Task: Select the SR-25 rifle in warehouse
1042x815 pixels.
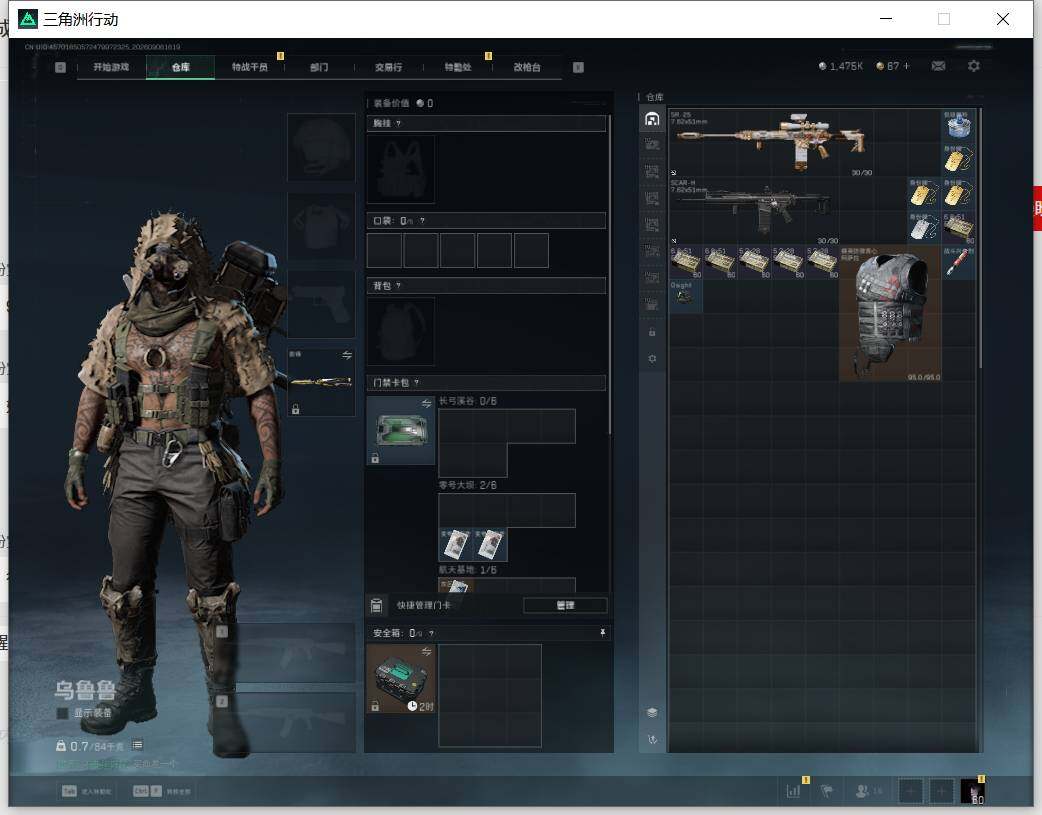Action: point(772,142)
